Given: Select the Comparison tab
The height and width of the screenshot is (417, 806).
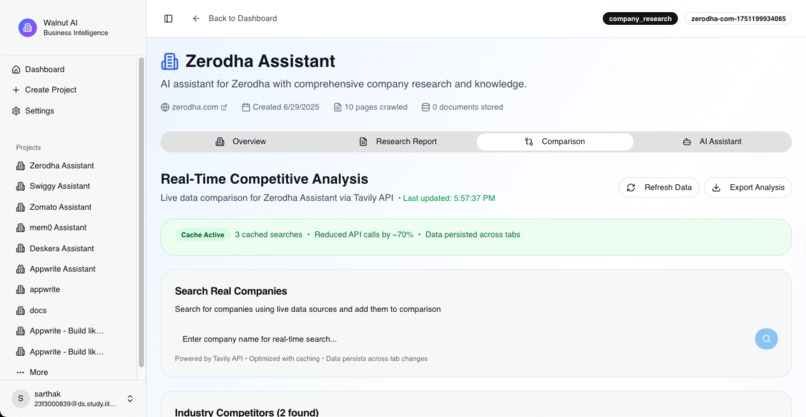Looking at the screenshot, I should point(555,141).
